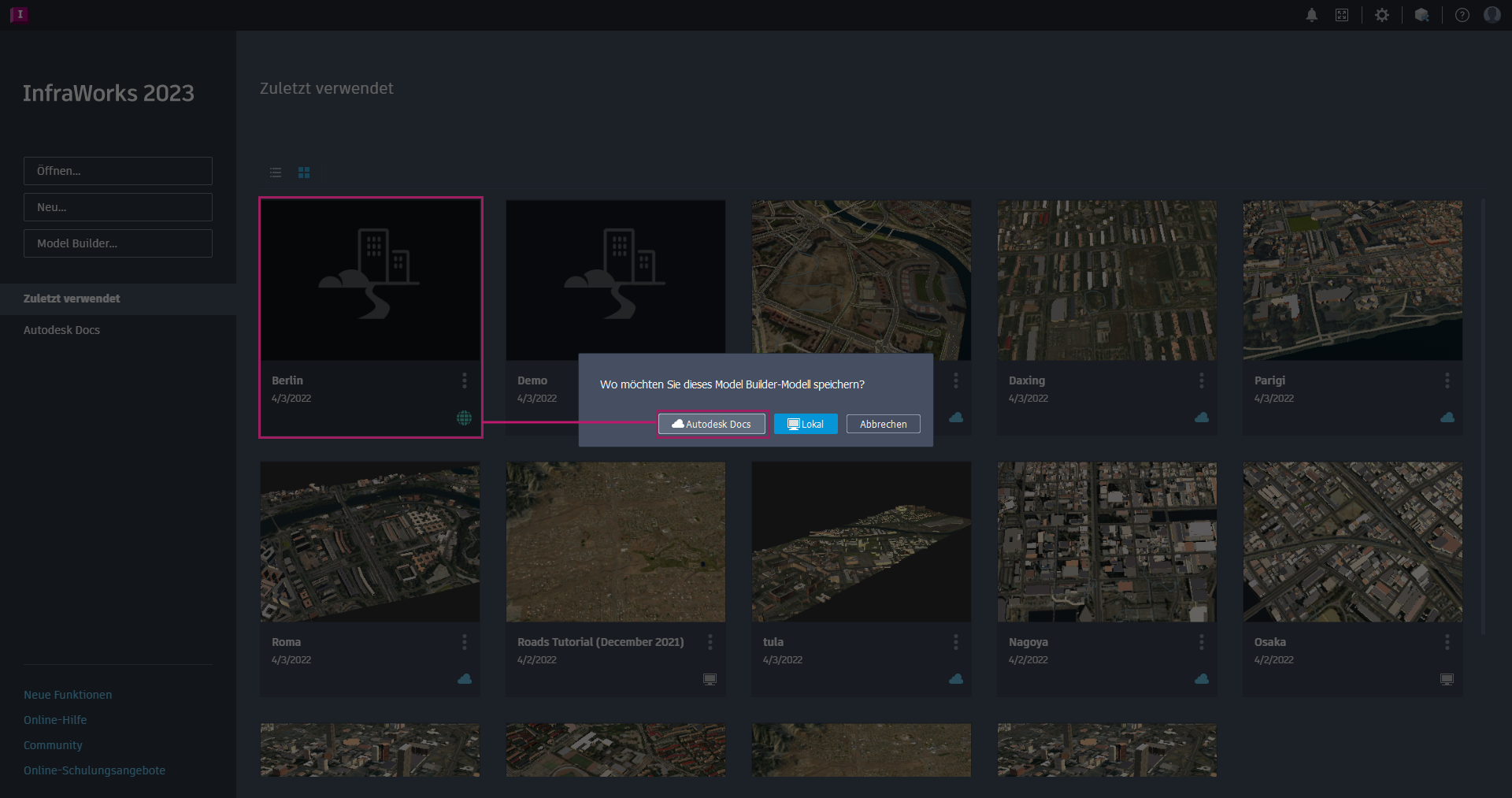Click the notifications bell icon
This screenshot has height=798, width=1512.
pos(1311,15)
